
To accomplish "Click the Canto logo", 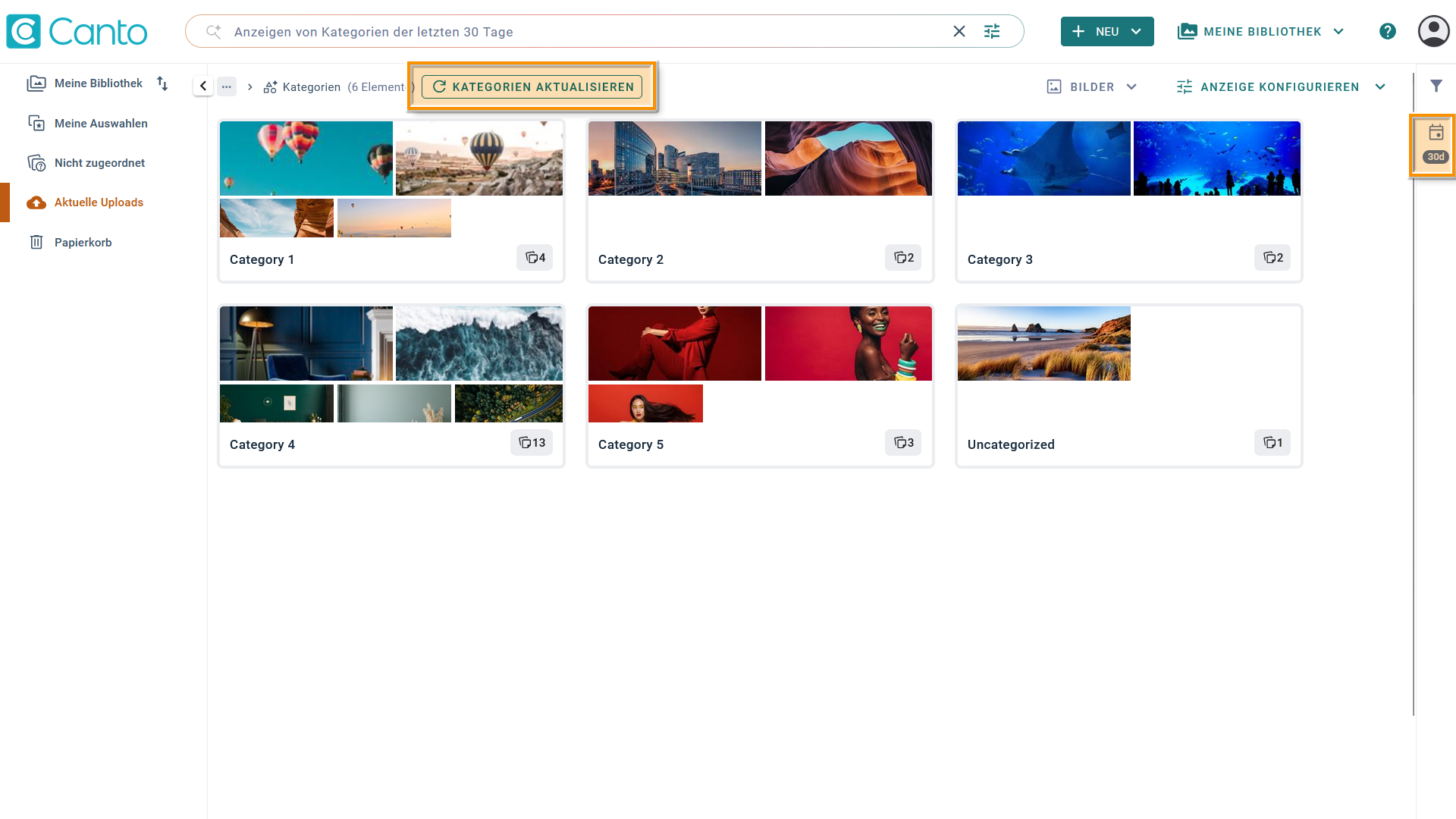I will tap(77, 32).
